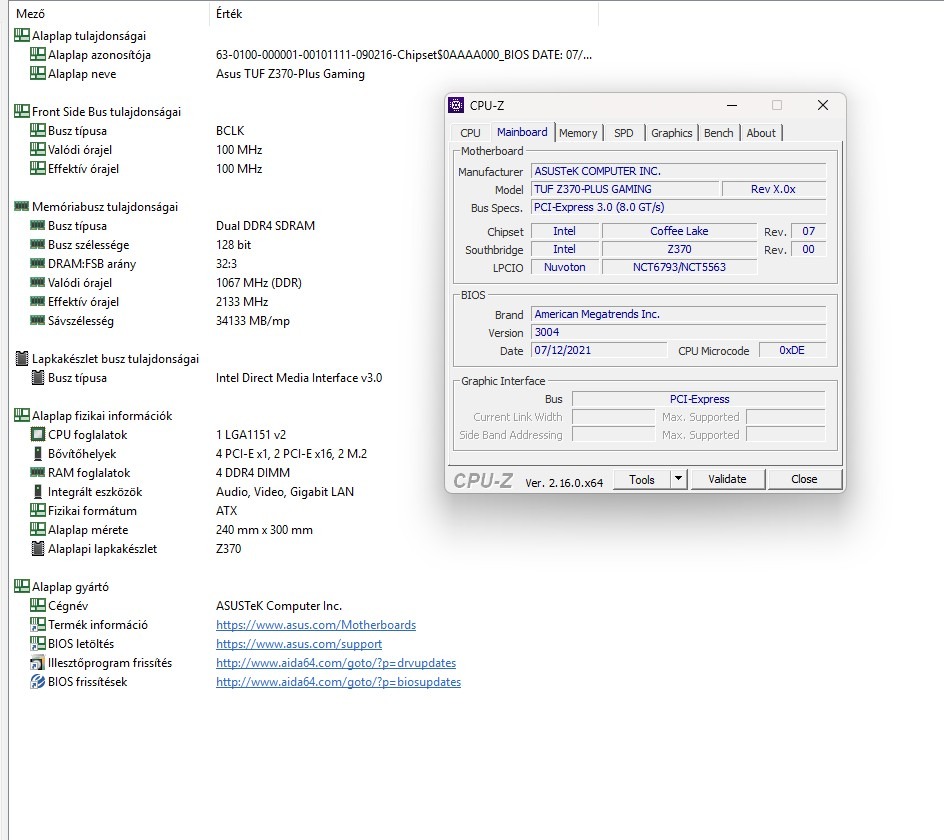Click the Front Side Bus tulajdonságai icon

pos(22,111)
